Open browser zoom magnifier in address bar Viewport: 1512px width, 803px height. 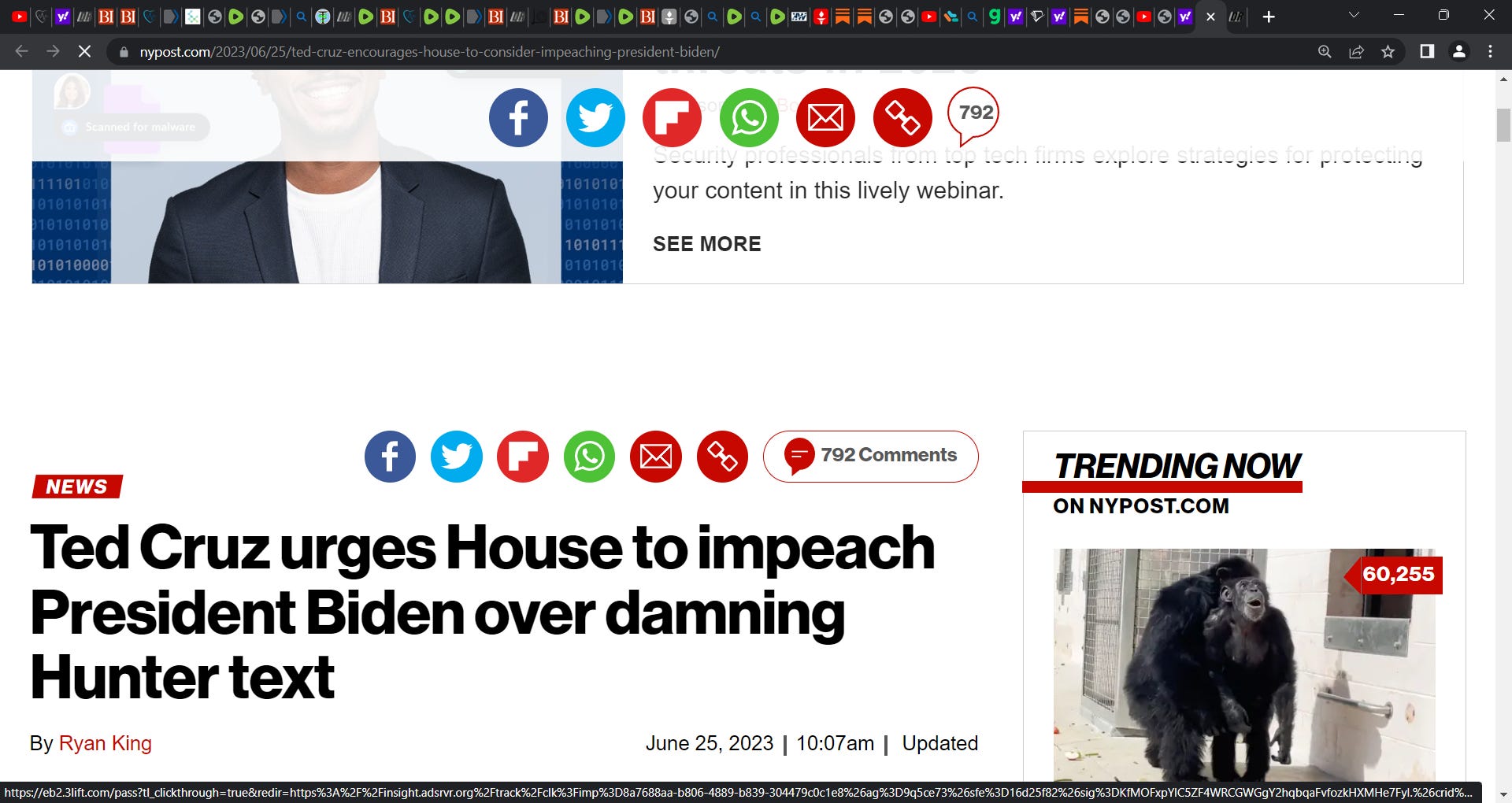point(1325,52)
